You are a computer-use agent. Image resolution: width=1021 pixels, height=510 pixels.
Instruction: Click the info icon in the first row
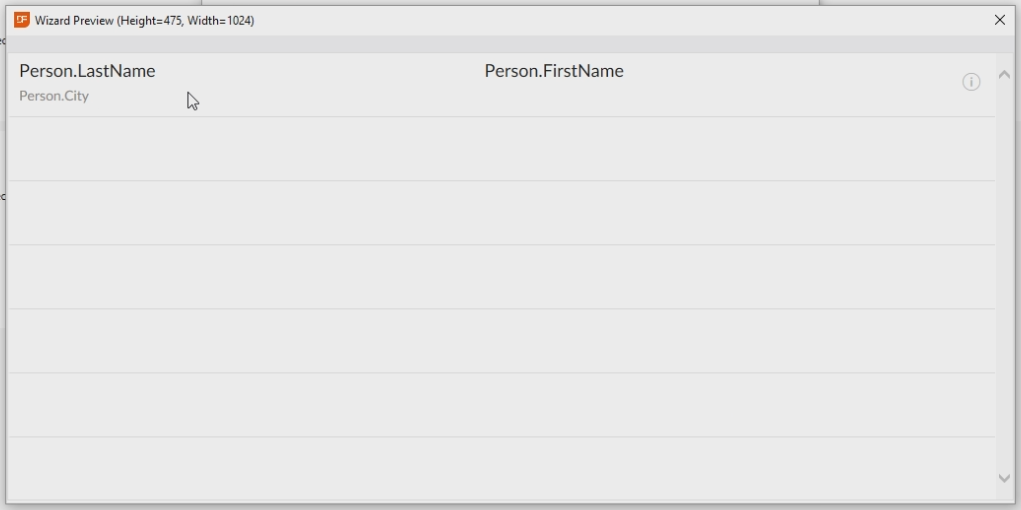971,82
